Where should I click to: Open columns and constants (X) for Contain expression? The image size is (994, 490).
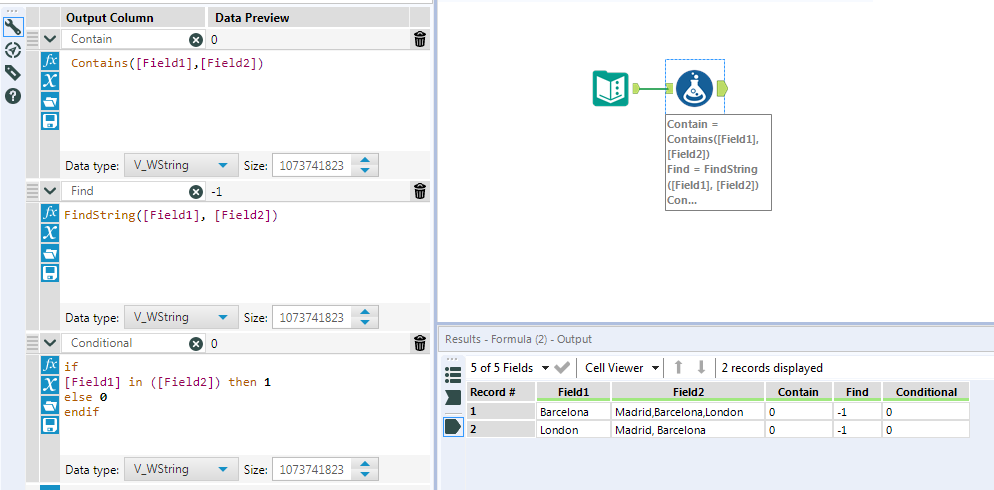click(50, 81)
